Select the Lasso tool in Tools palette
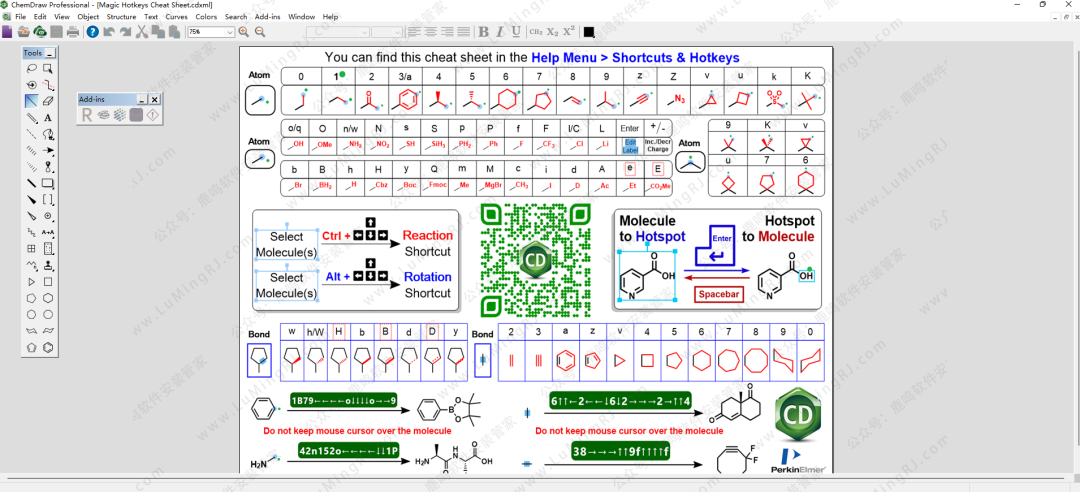This screenshot has width=1080, height=492. 32,69
